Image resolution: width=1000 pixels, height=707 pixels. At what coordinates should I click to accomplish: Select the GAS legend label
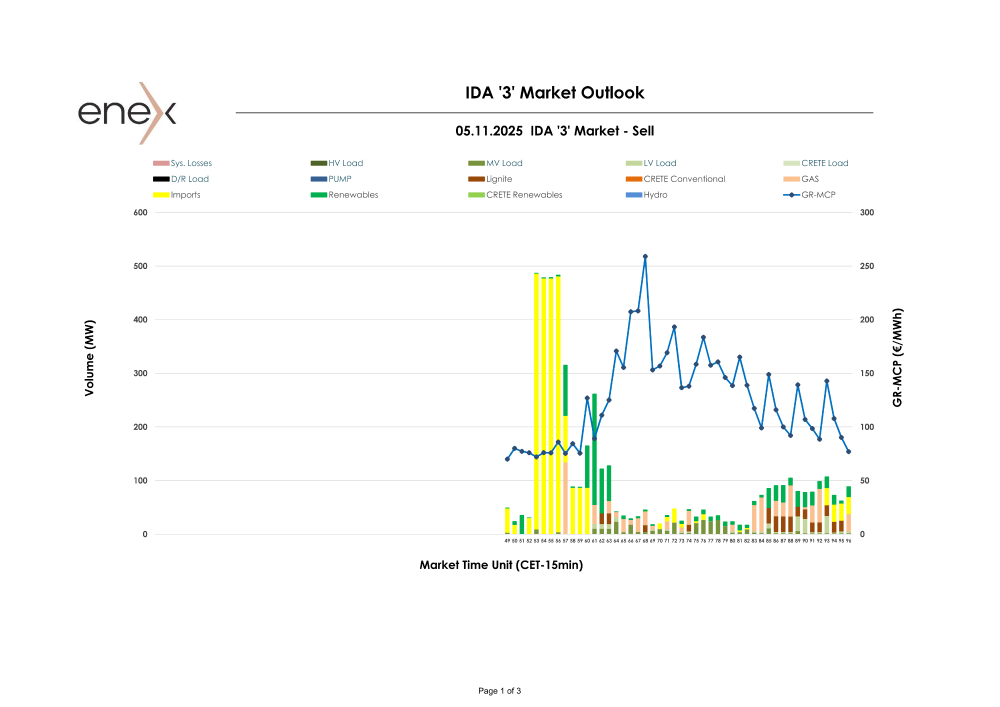point(810,179)
